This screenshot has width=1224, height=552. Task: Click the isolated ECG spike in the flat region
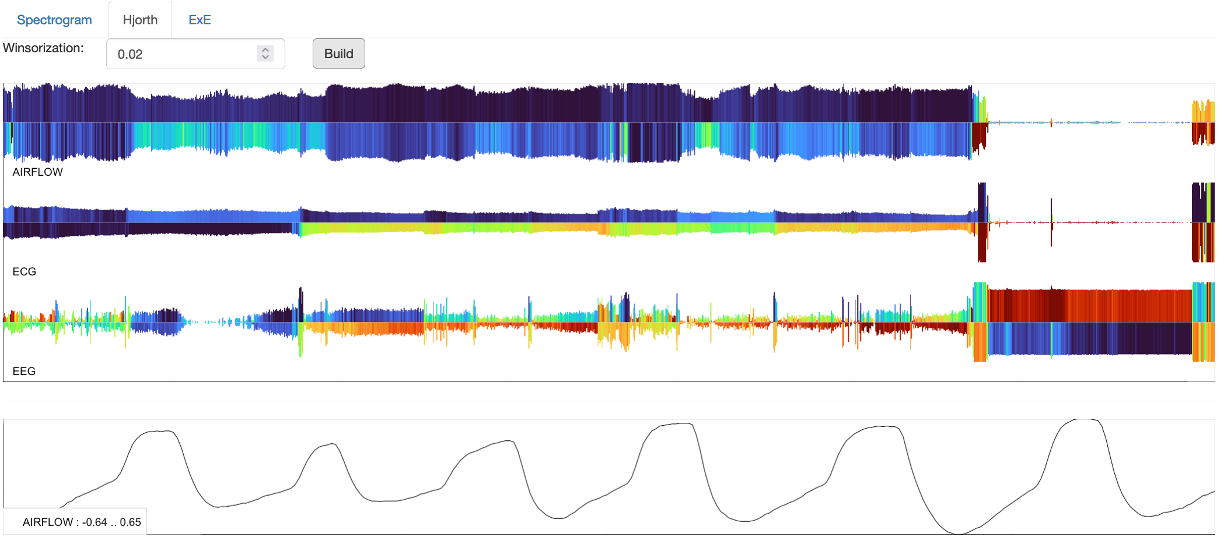1052,222
